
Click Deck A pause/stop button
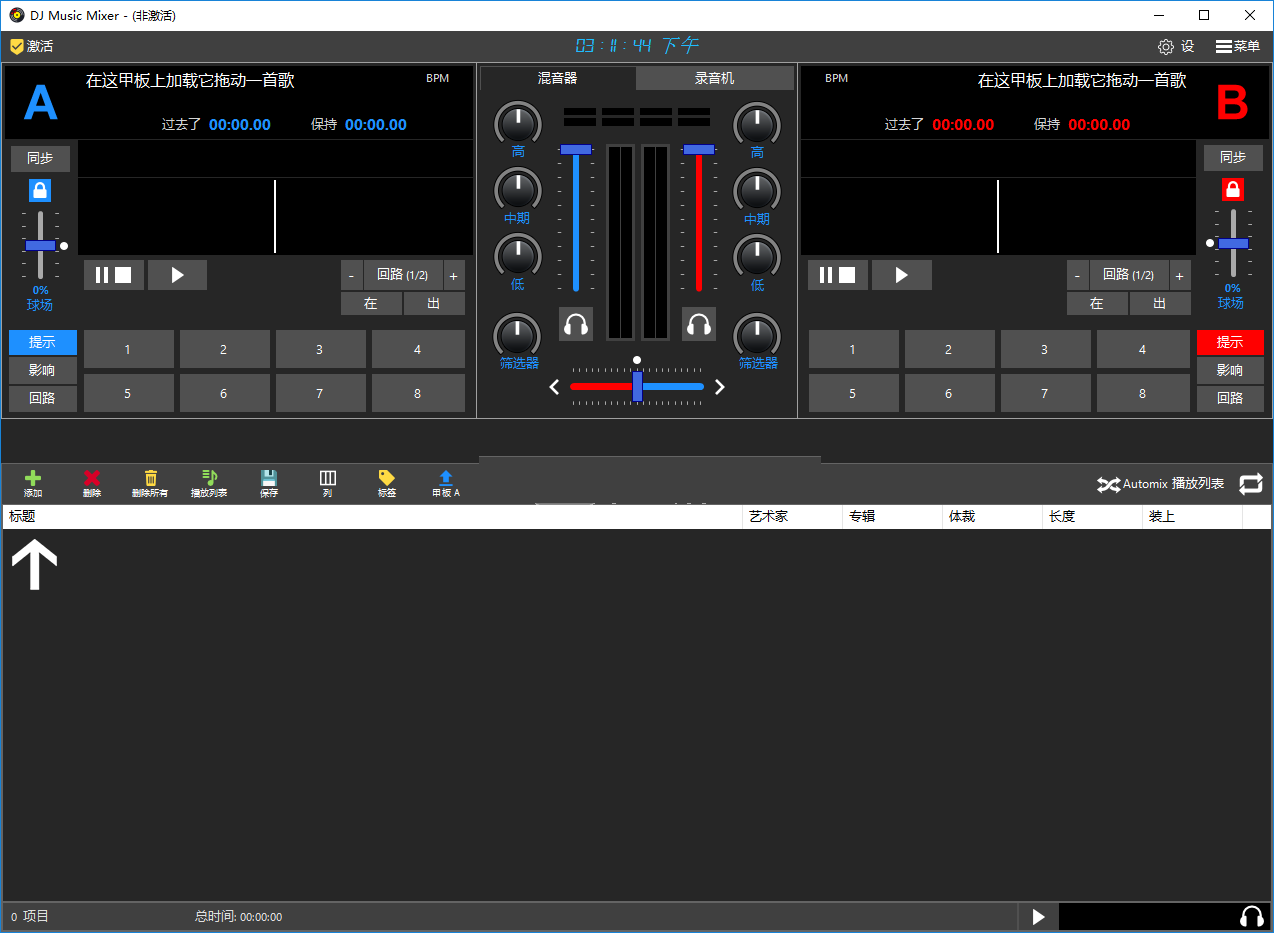coord(114,275)
